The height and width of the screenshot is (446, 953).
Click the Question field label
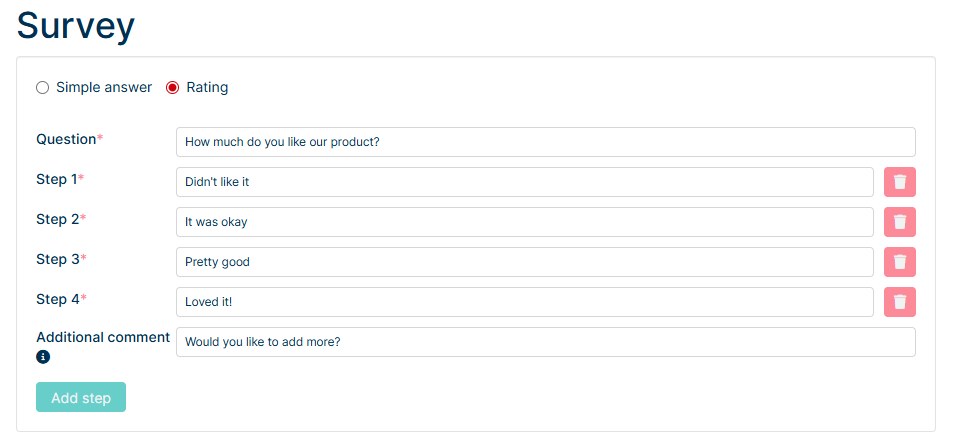pos(66,139)
